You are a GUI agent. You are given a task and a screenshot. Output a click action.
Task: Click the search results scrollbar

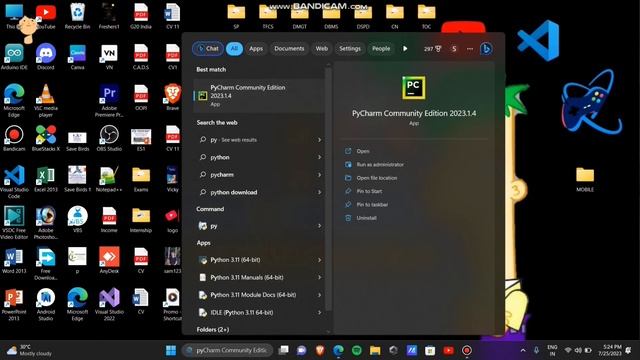click(x=328, y=188)
